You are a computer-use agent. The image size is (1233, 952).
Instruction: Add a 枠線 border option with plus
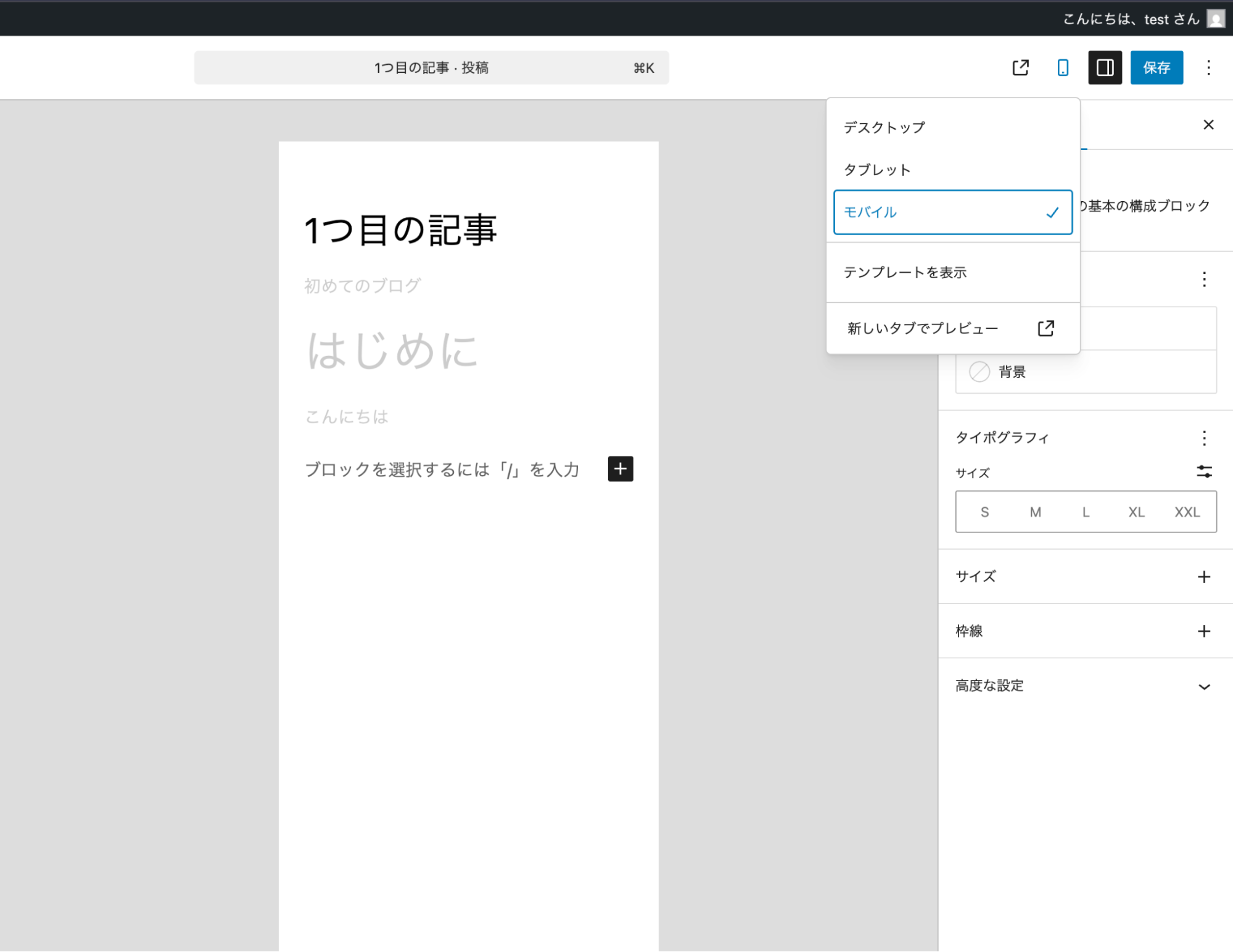click(x=1204, y=631)
